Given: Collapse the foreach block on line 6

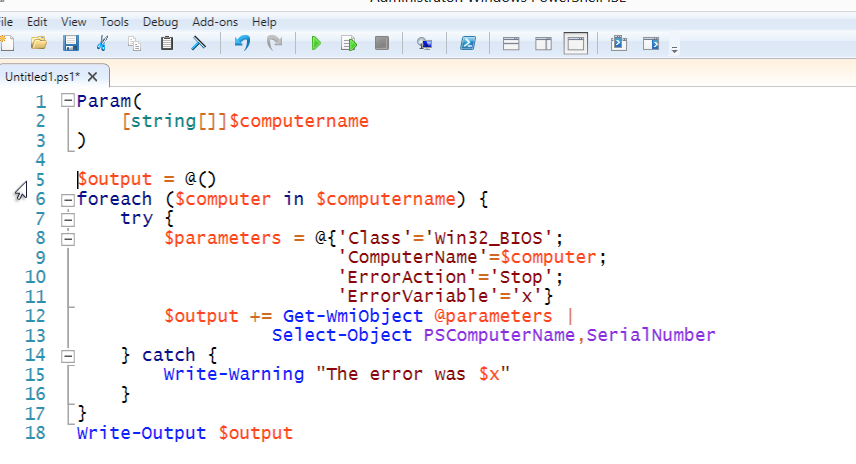Looking at the screenshot, I should tap(67, 199).
